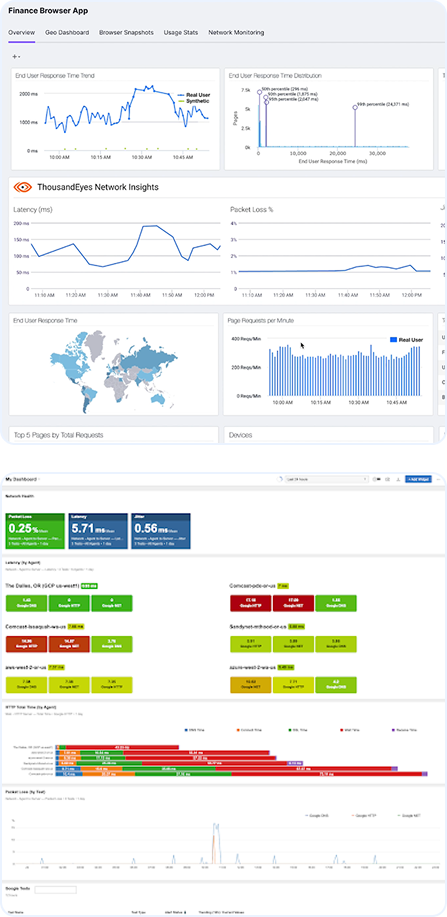Click the Sandynet agent heading
The width and height of the screenshot is (447, 917).
[x=258, y=626]
